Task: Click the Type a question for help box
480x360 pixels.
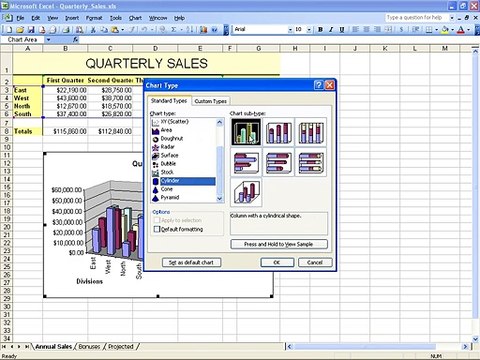Action: click(417, 18)
